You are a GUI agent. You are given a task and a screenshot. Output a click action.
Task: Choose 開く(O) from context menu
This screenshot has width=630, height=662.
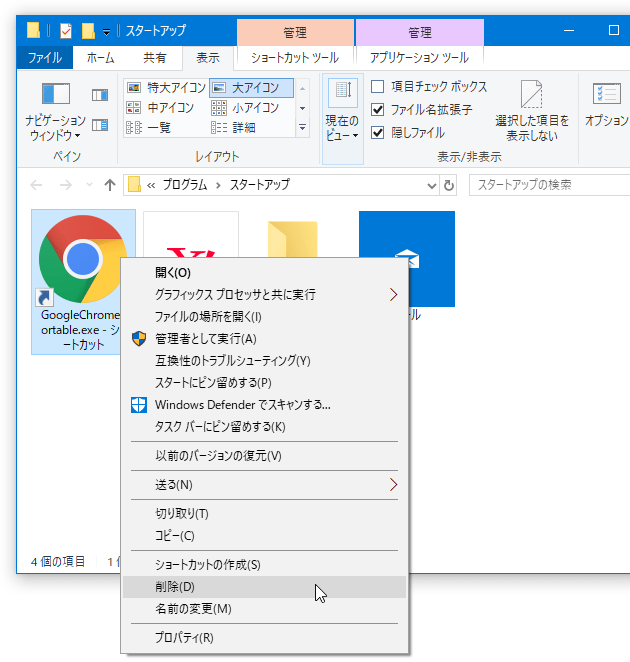point(265,273)
